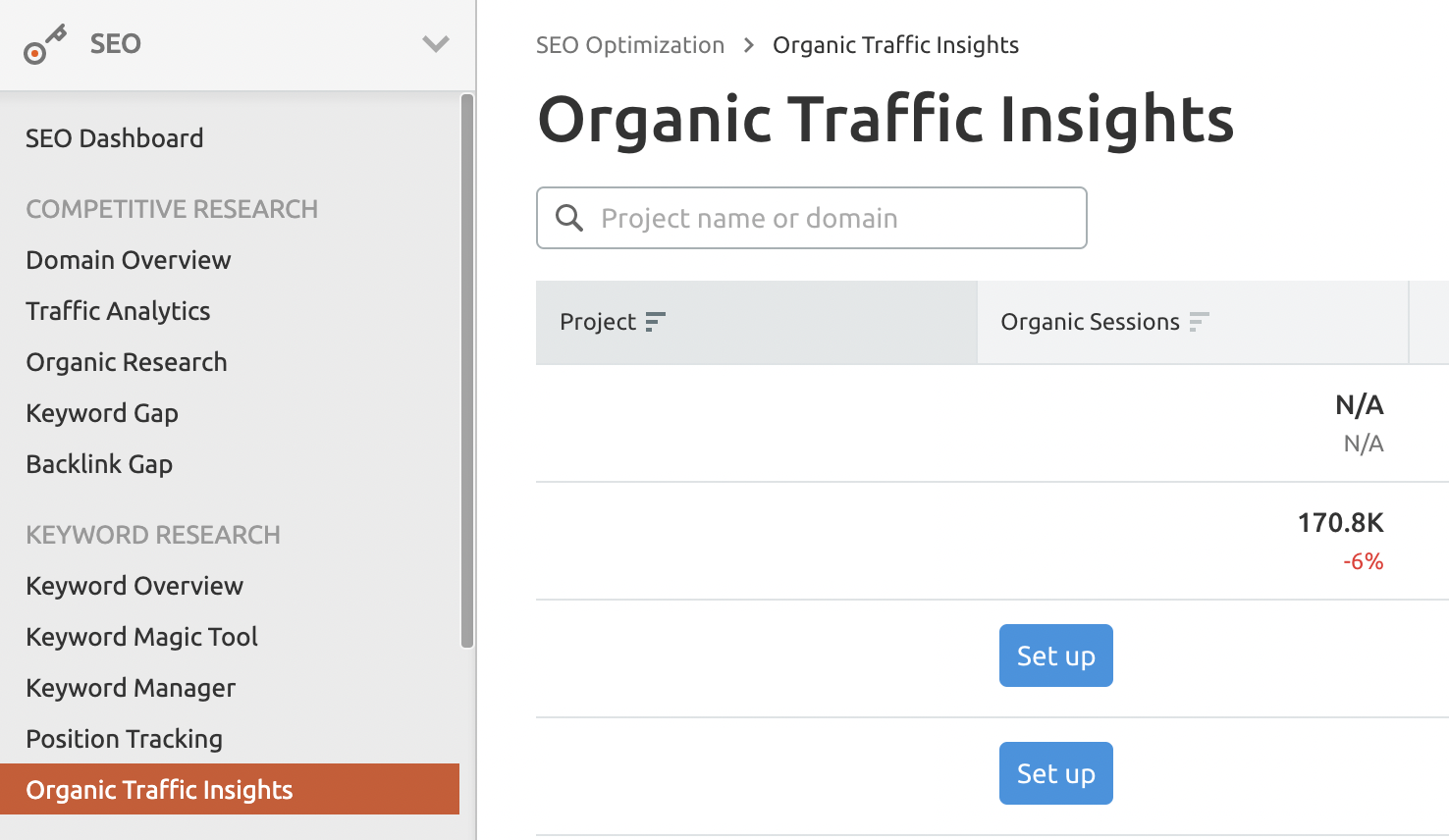Click the Semrush SEO logo icon
Viewport: 1449px width, 840px height.
[x=46, y=43]
